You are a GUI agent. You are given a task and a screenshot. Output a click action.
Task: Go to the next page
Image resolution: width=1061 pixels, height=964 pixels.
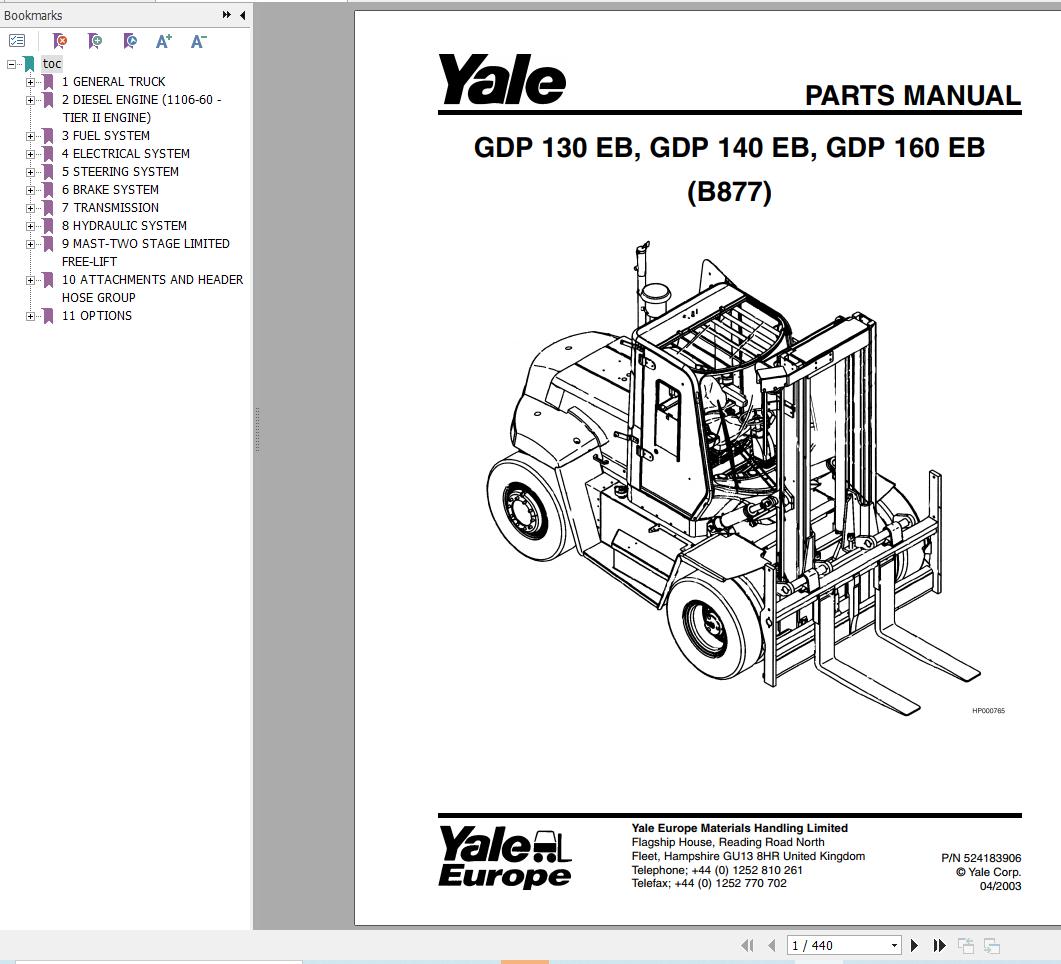(914, 945)
